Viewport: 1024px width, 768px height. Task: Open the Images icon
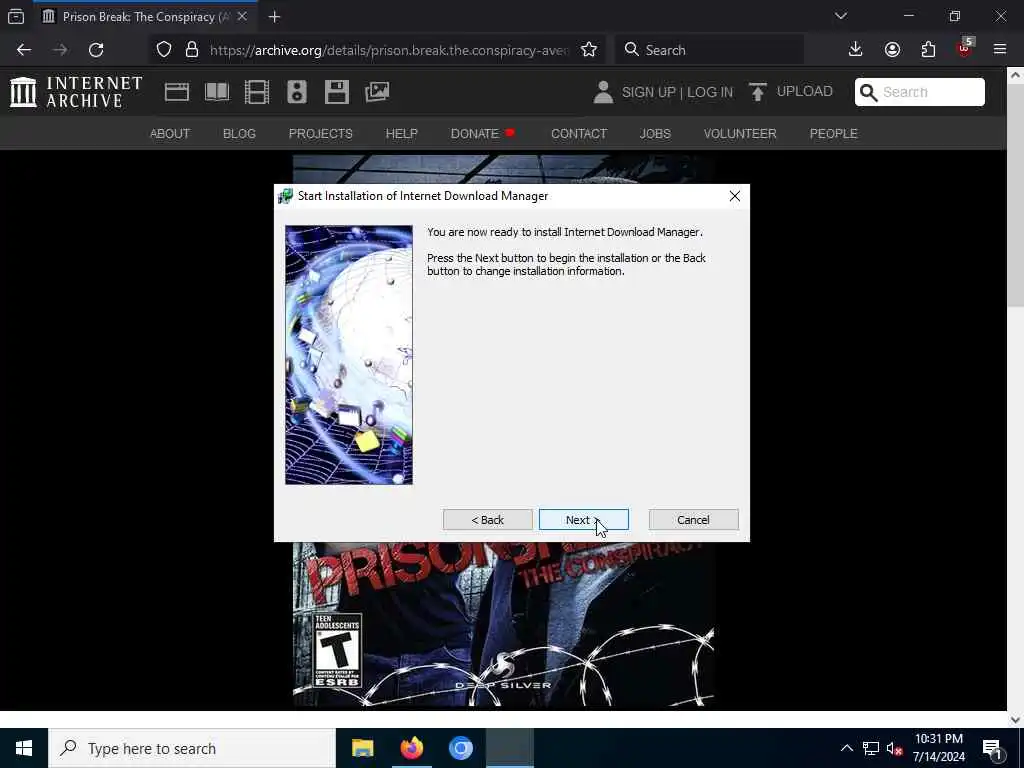tap(377, 92)
